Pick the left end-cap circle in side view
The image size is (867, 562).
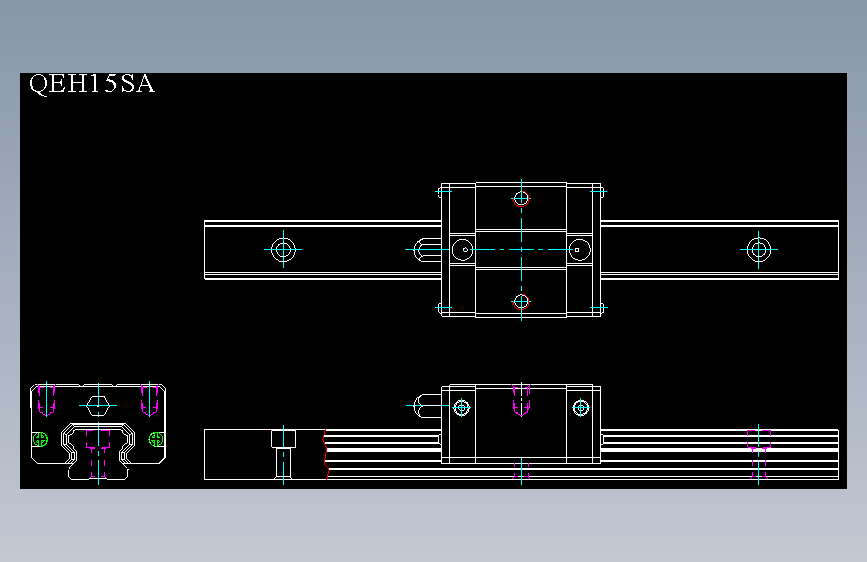click(x=462, y=408)
